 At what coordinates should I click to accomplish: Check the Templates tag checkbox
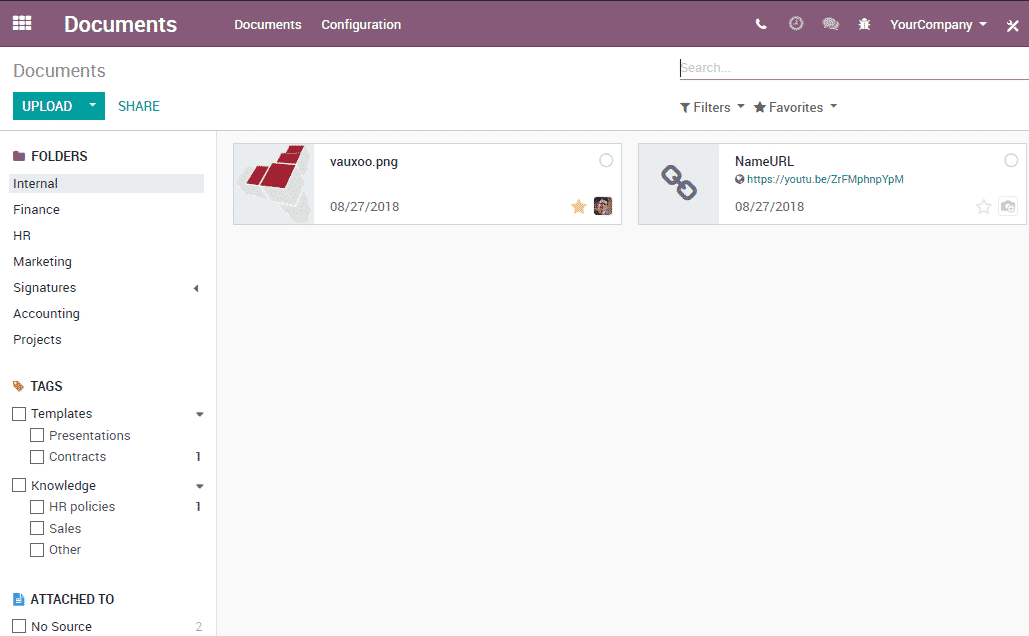(19, 414)
